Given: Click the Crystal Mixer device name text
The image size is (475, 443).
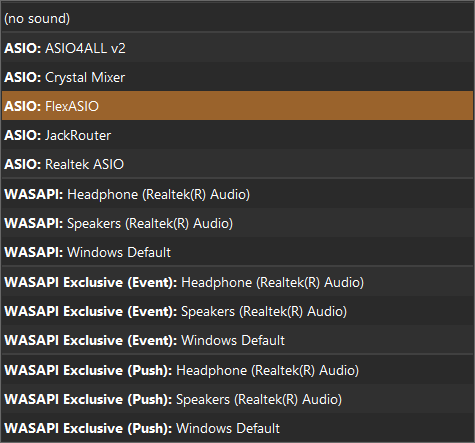Looking at the screenshot, I should tap(85, 78).
